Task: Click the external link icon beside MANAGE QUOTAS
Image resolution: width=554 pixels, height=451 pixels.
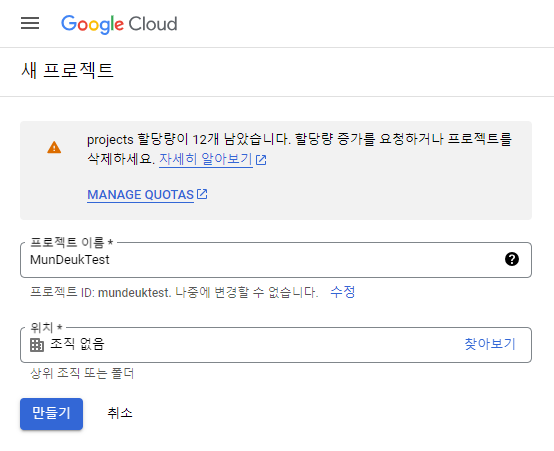Action: click(202, 194)
